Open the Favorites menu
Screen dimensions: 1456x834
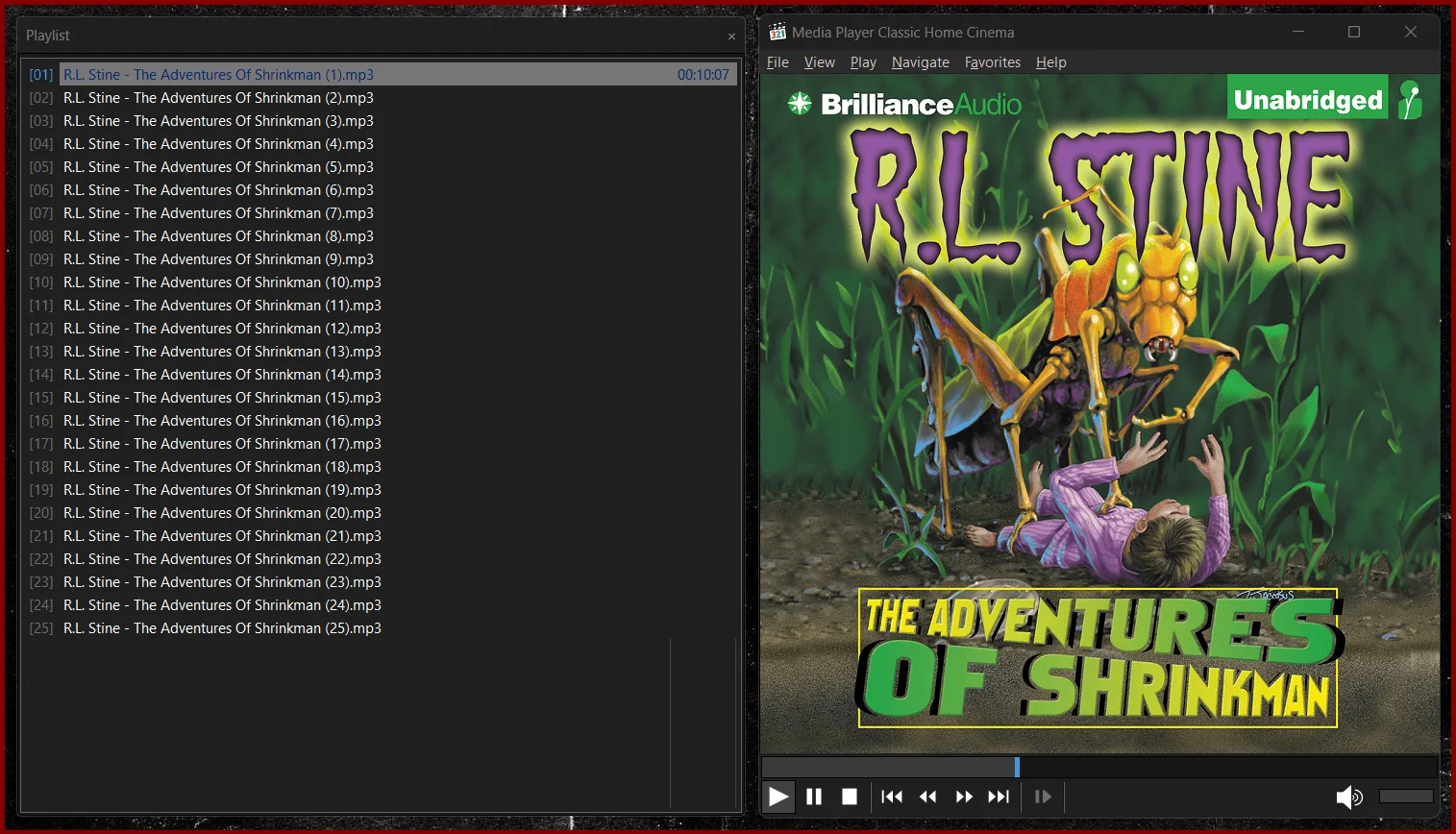coord(993,62)
